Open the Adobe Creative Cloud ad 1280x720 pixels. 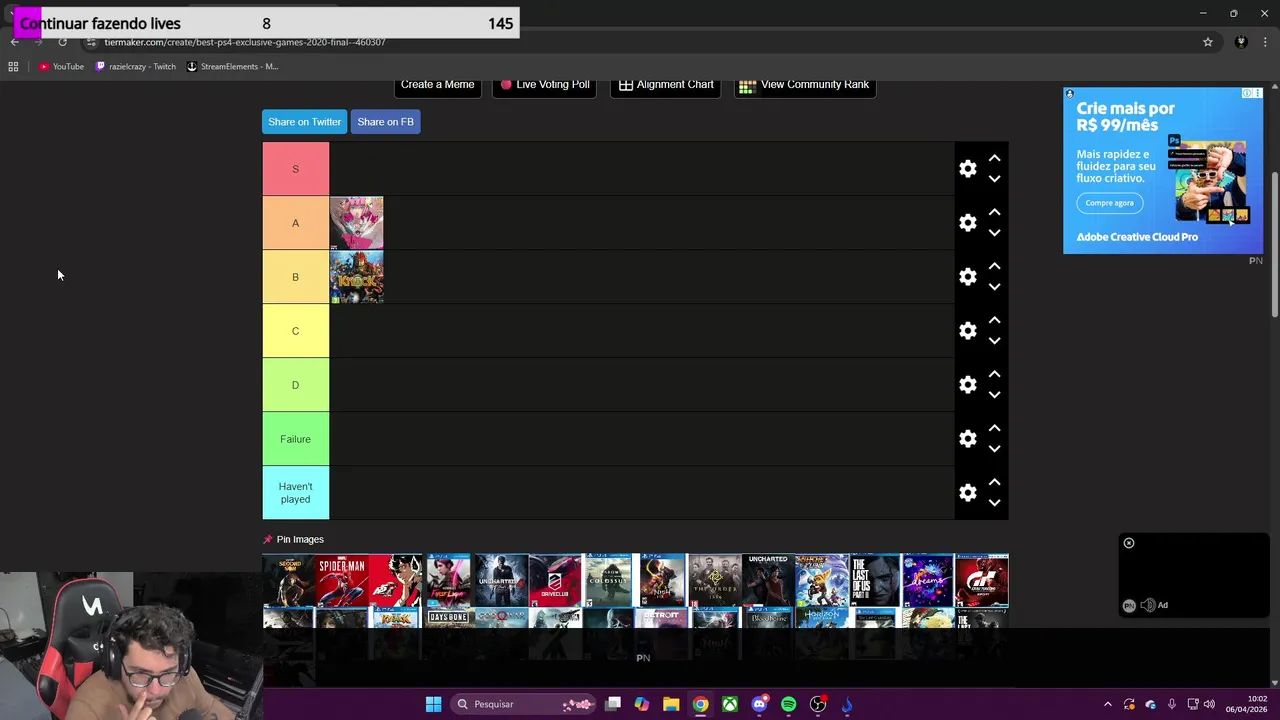click(x=1163, y=170)
